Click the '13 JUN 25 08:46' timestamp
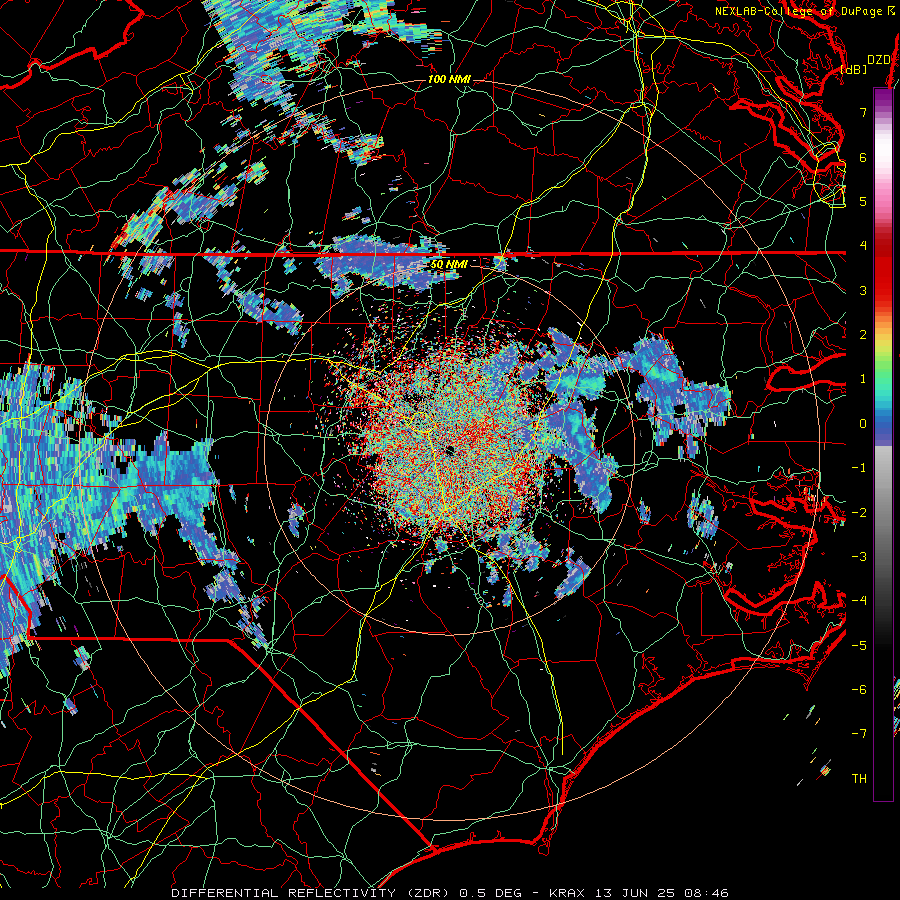Image resolution: width=900 pixels, height=900 pixels. click(x=660, y=893)
